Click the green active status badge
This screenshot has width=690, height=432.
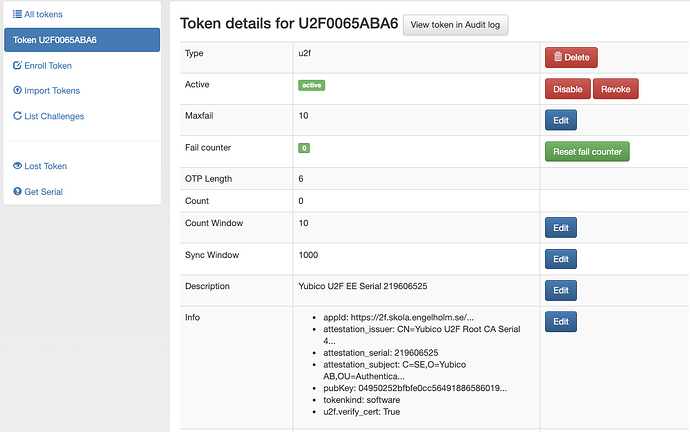[312, 85]
